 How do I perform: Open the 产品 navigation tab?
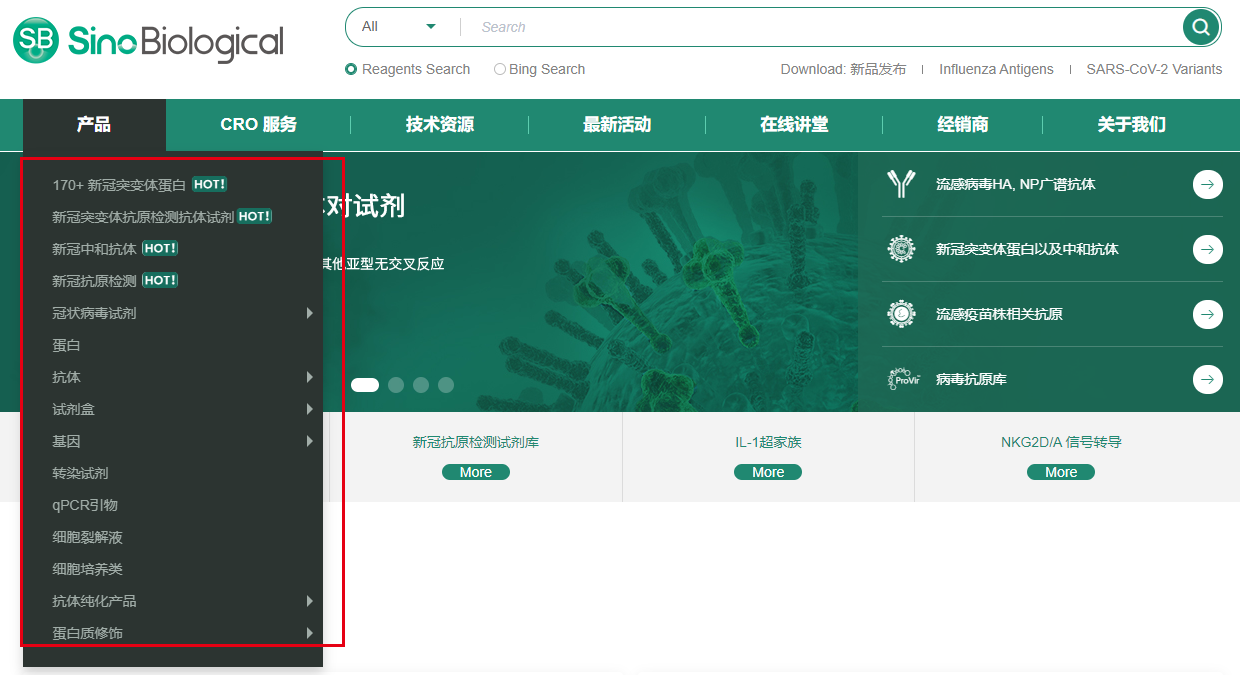[x=94, y=125]
